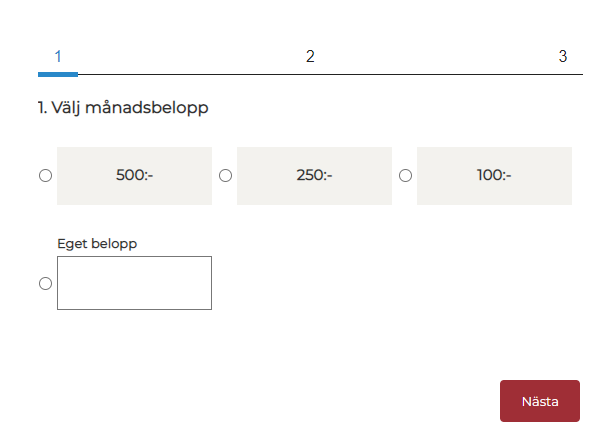613x440 pixels.
Task: Go to step 1 tab
Action: click(58, 56)
